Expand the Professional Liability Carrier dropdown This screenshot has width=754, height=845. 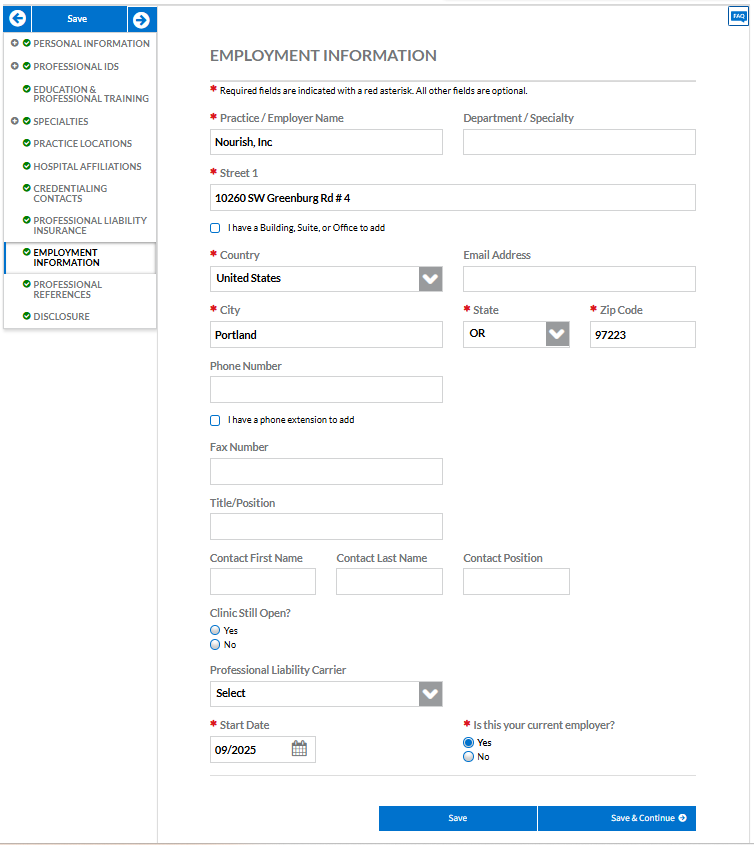430,693
